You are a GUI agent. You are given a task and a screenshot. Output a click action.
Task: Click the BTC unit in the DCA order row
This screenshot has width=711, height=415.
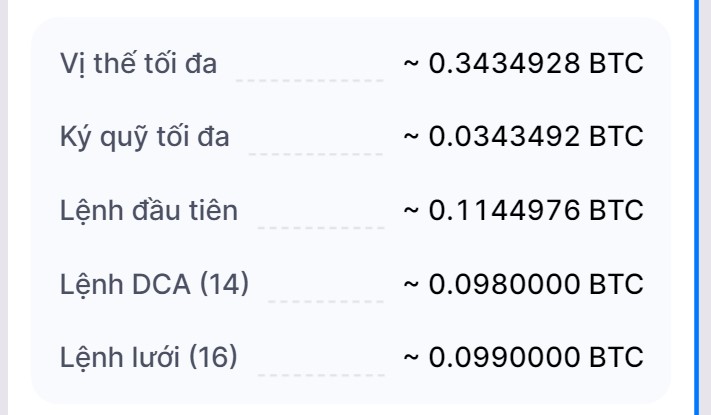tap(616, 283)
